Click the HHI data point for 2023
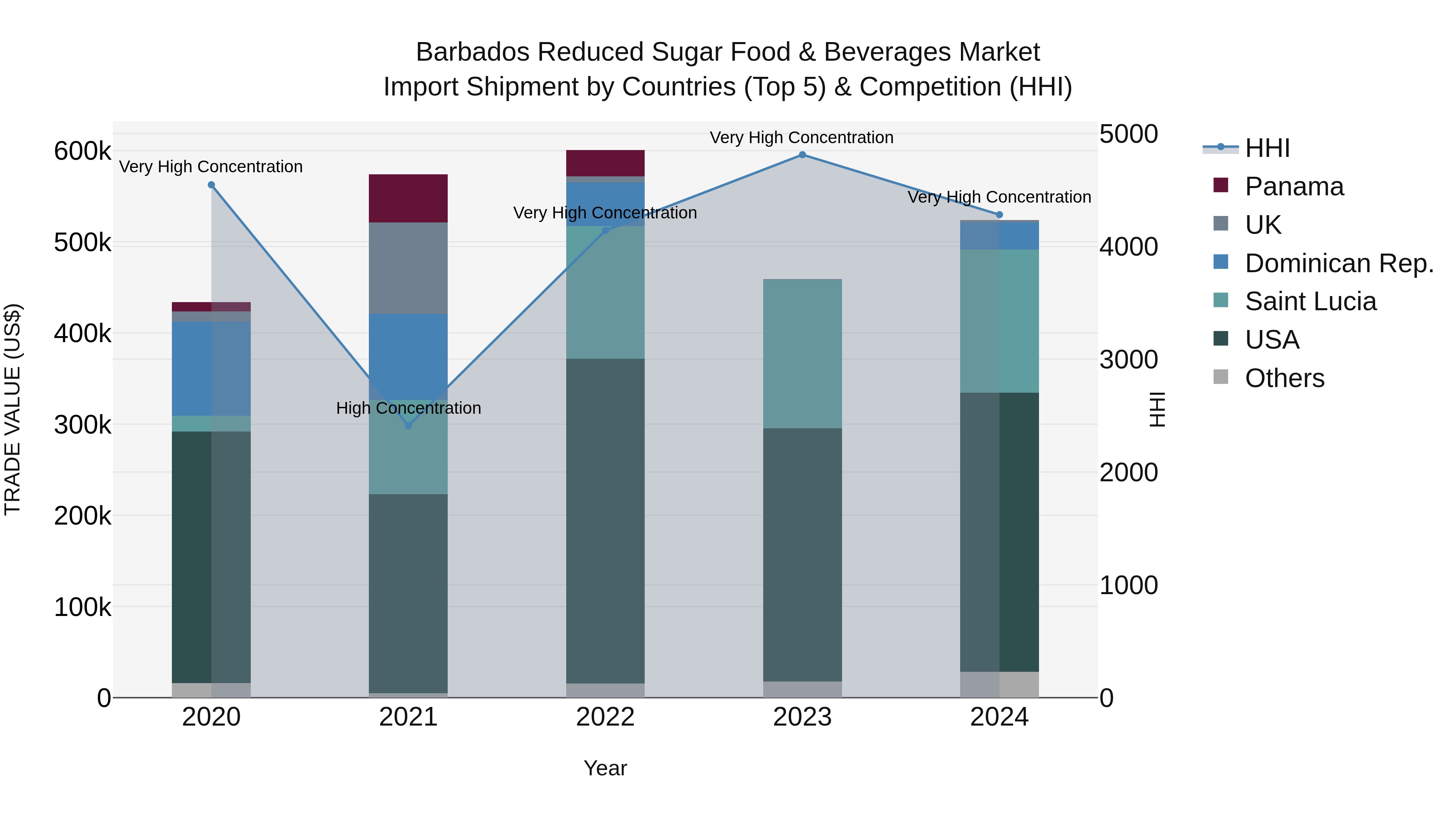1456x819 pixels. (x=802, y=155)
